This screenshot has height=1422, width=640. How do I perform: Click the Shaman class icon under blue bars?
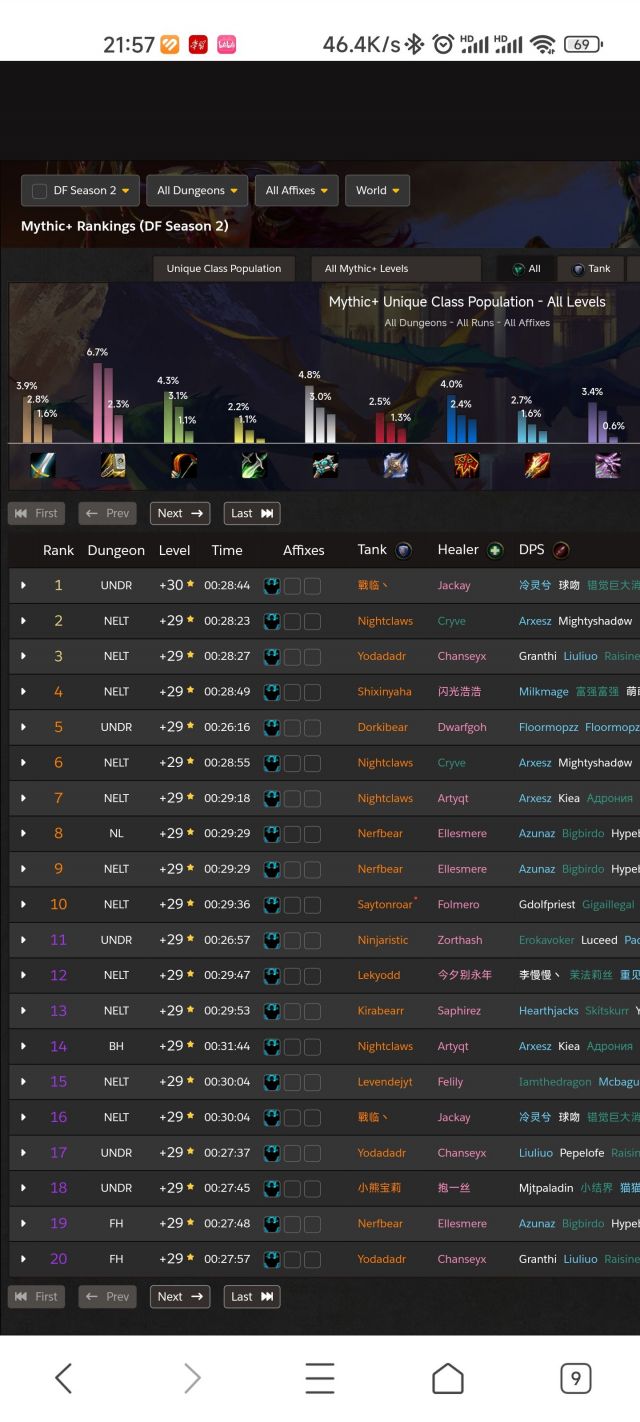[467, 465]
